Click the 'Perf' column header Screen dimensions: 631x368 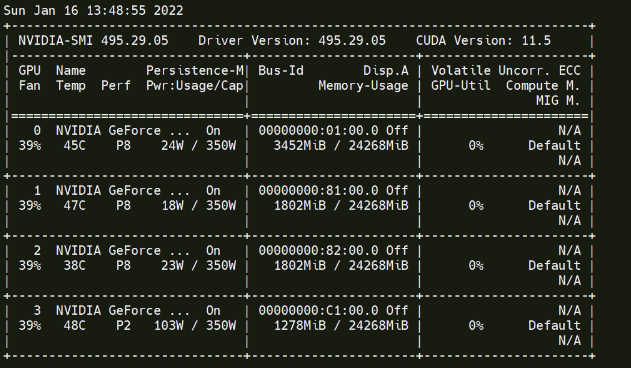click(116, 86)
